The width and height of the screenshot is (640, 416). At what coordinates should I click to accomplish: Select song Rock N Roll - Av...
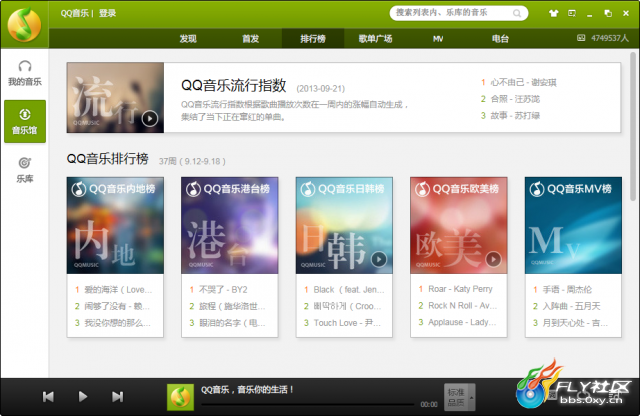point(462,306)
